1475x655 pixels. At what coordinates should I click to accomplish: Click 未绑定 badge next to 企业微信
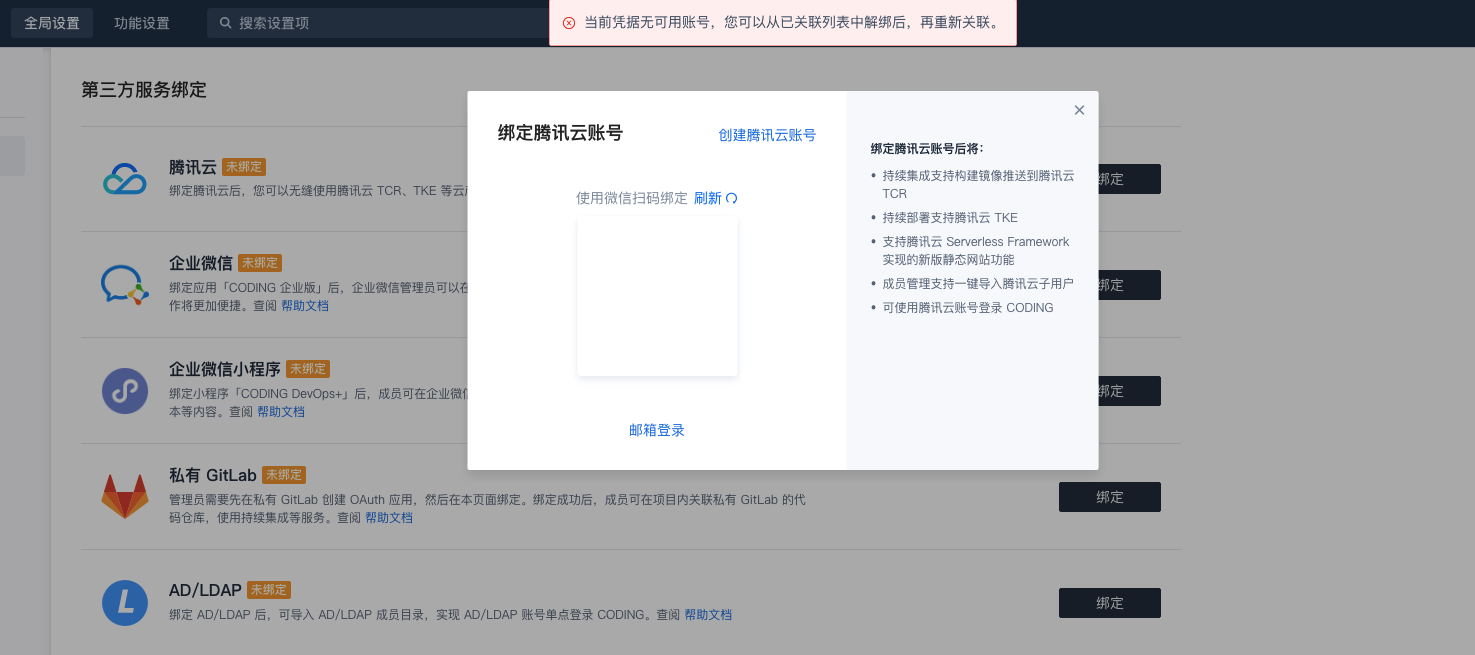point(260,263)
